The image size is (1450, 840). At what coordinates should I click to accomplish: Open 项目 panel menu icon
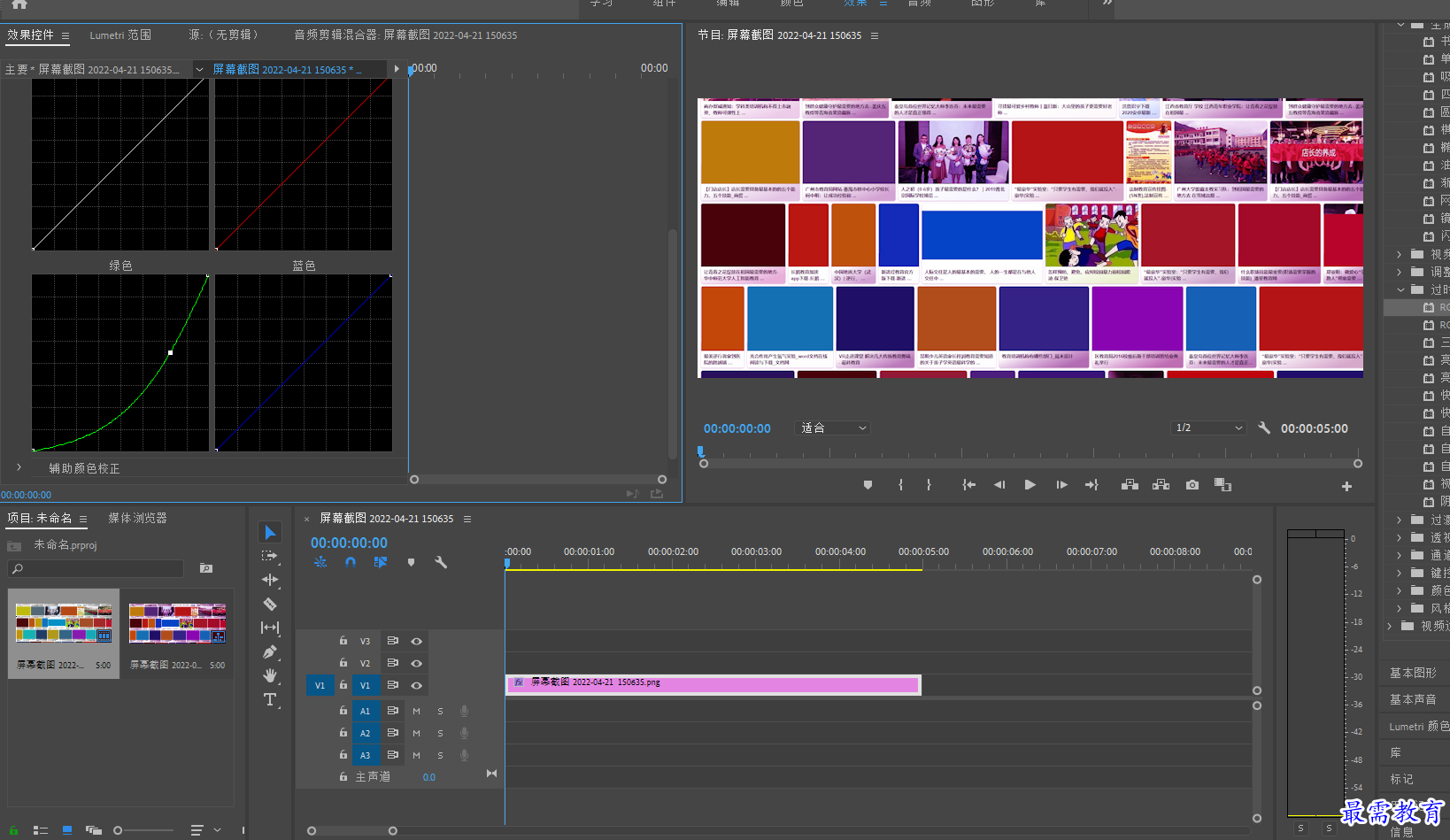(x=83, y=519)
